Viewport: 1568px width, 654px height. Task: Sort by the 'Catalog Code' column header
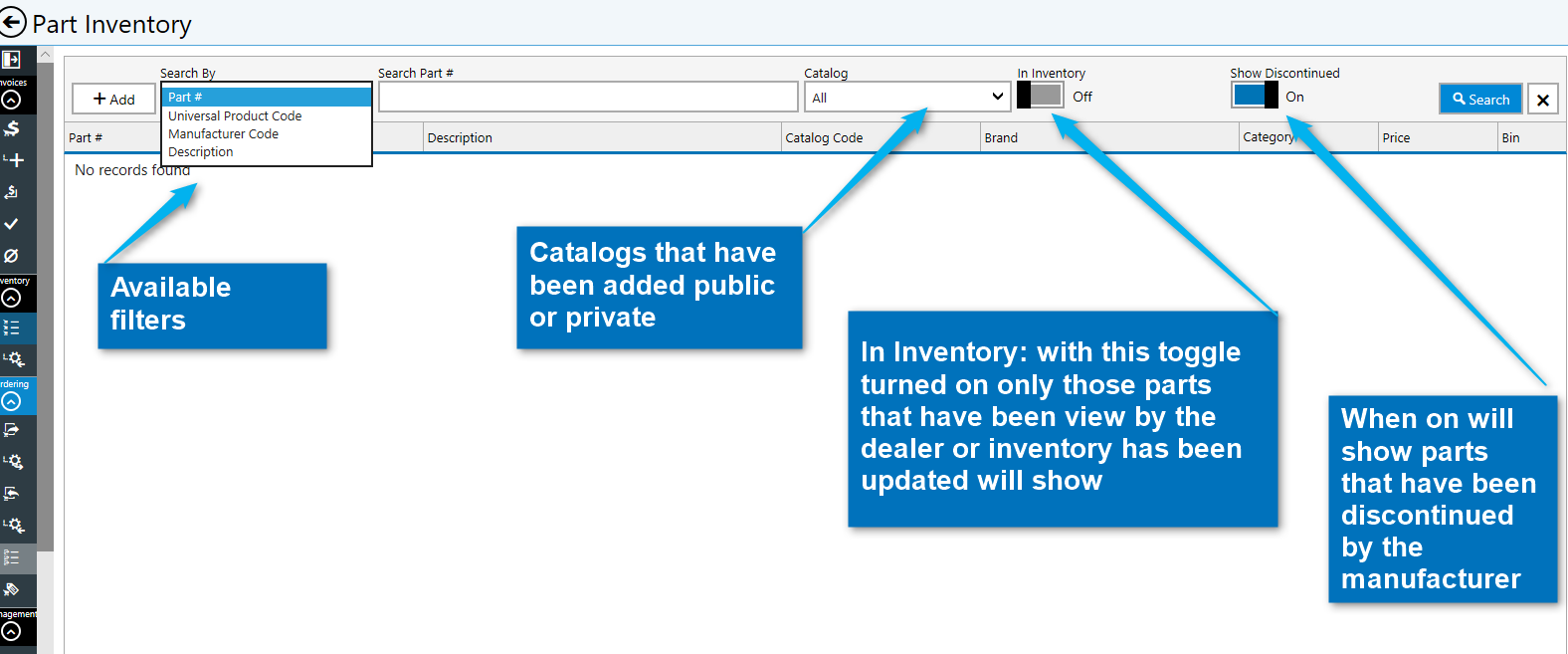coord(824,137)
